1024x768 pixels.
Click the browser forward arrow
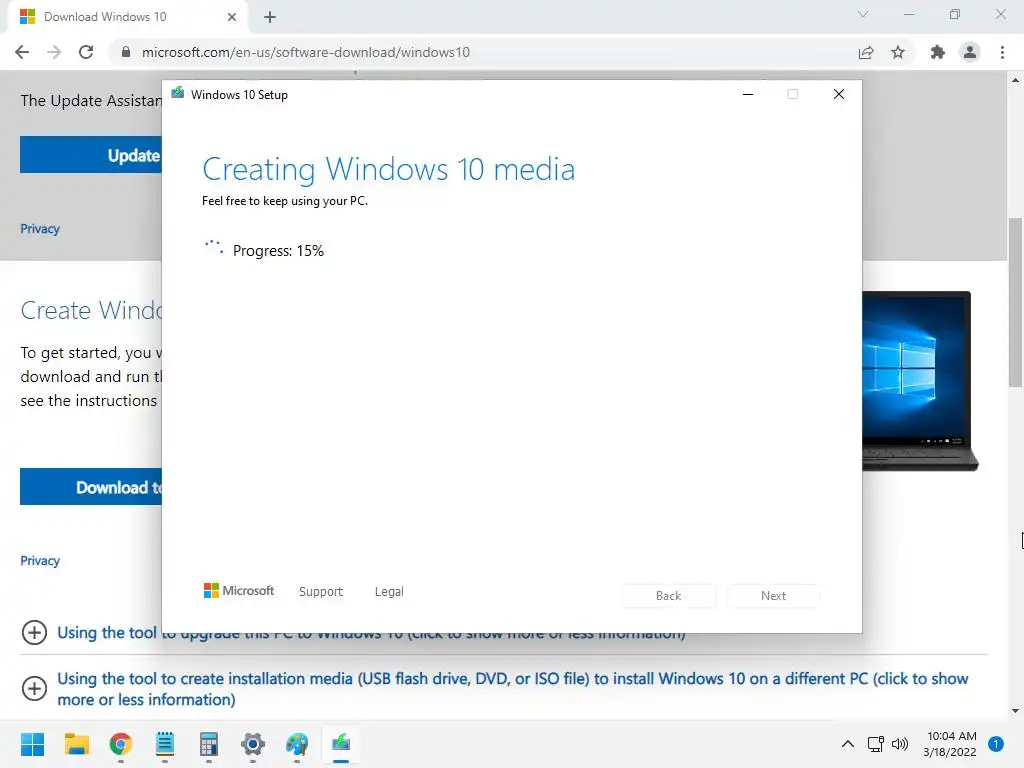54,52
